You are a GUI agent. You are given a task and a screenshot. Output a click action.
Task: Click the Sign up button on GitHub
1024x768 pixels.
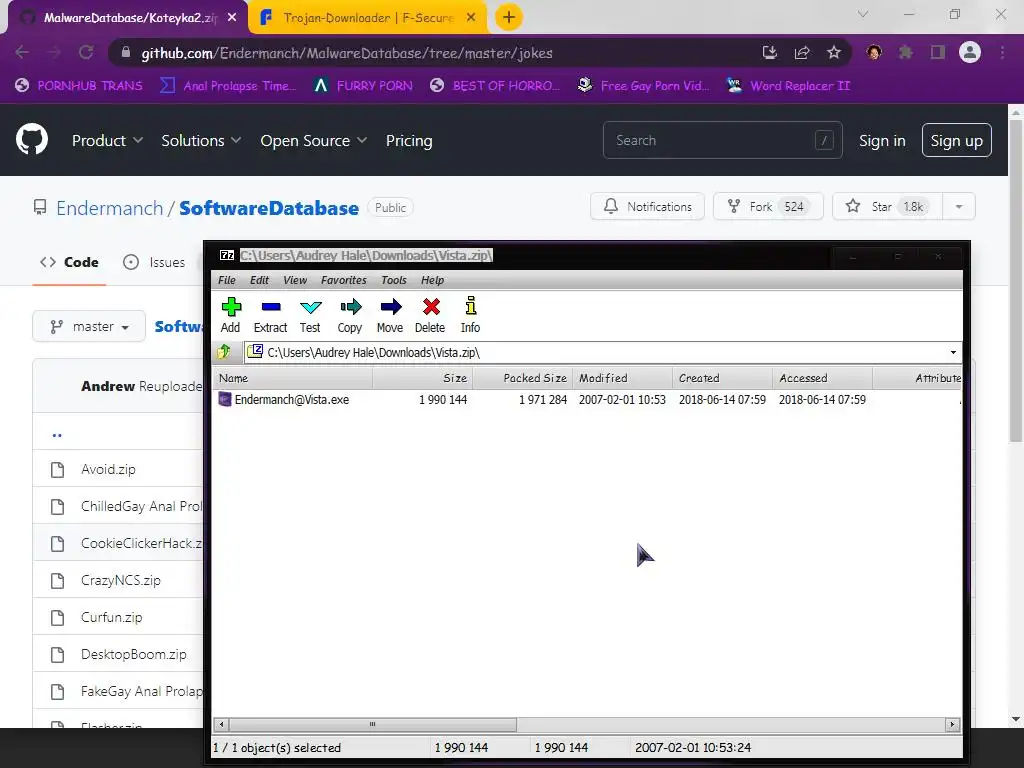(x=956, y=140)
